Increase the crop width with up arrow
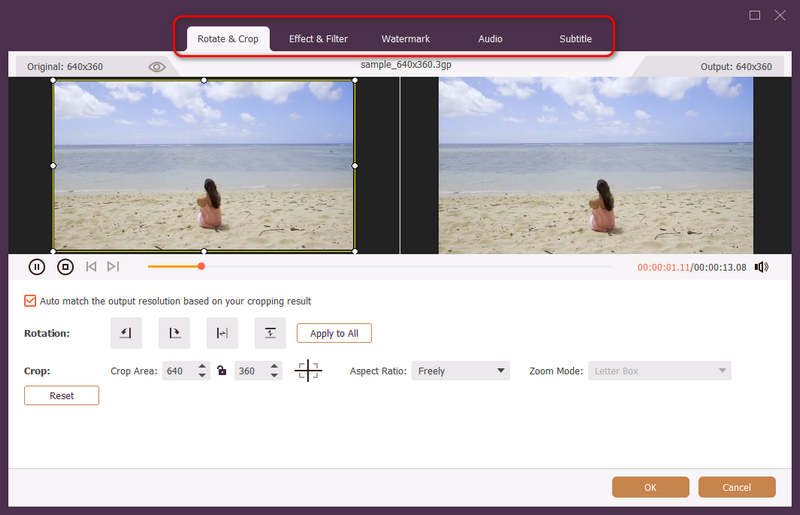 (203, 367)
